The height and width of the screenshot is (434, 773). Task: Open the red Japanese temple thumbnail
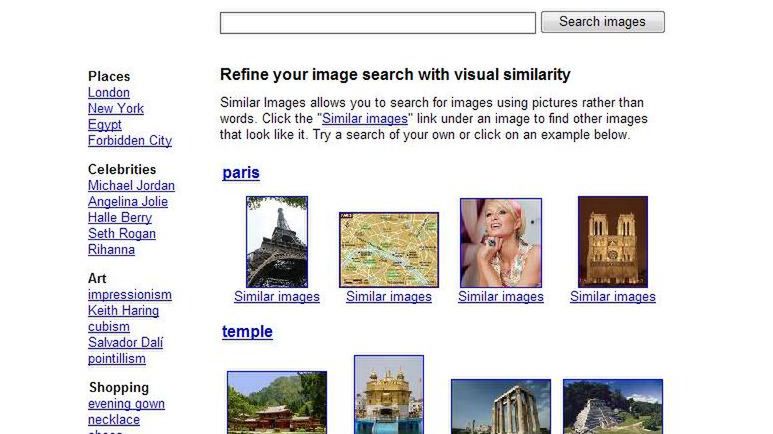277,403
